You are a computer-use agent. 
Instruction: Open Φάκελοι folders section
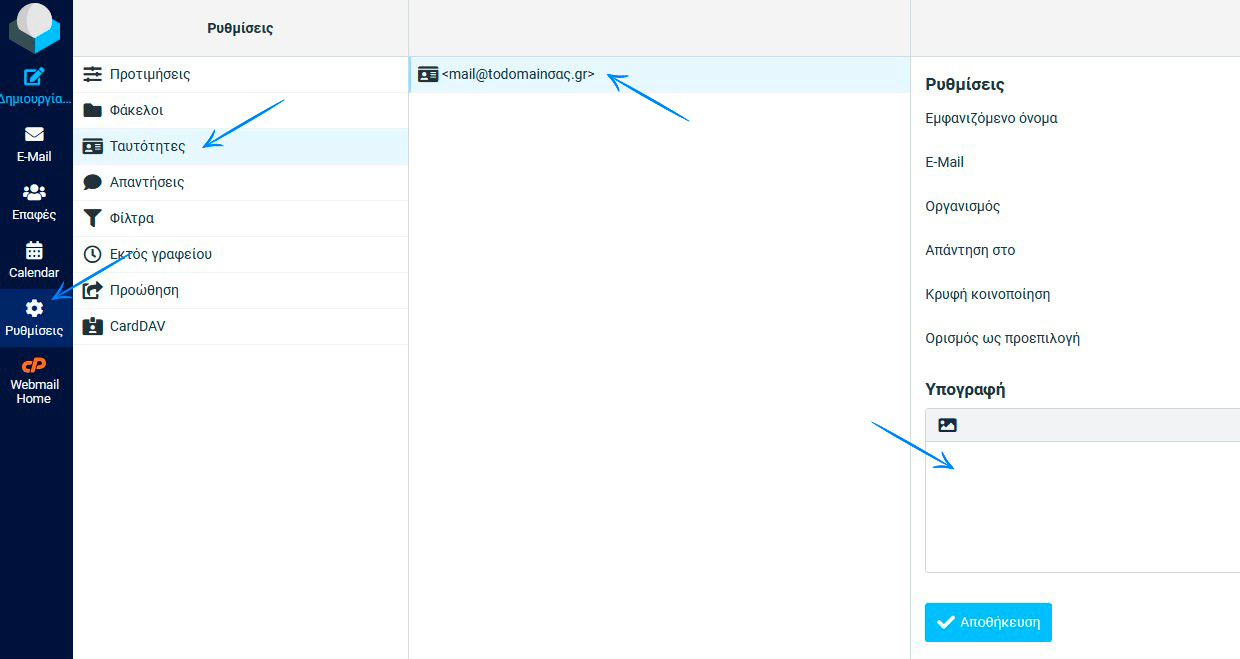point(136,110)
